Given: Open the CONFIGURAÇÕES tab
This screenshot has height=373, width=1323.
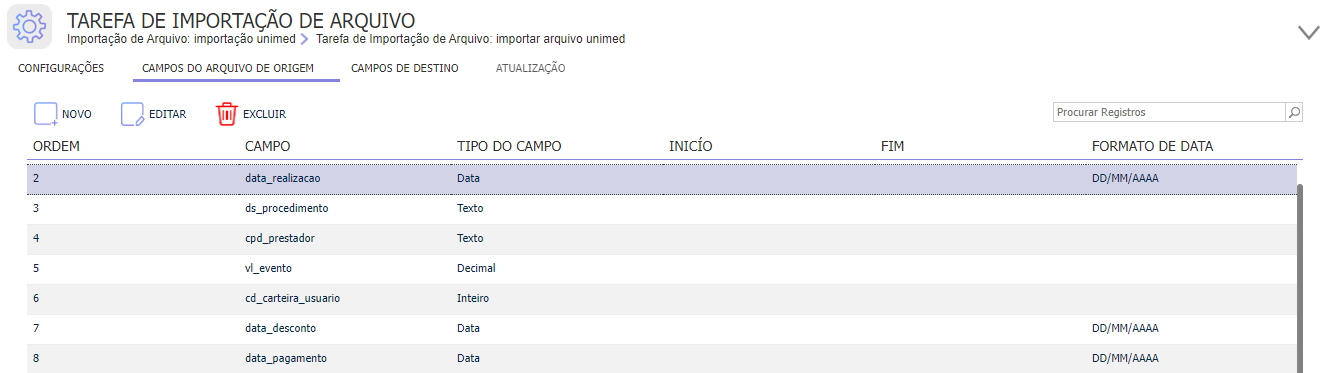Looking at the screenshot, I should click(61, 68).
